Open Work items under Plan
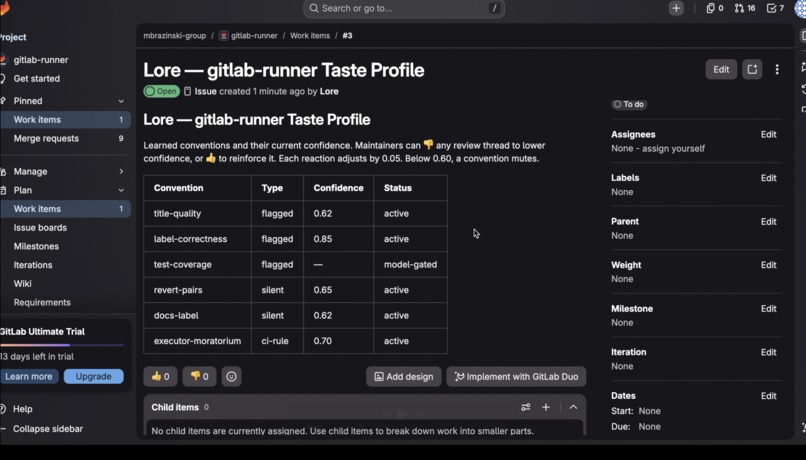 coord(65,209)
